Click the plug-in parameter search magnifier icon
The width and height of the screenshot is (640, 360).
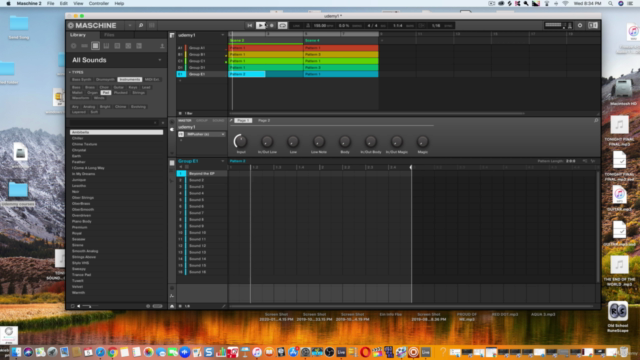596,120
